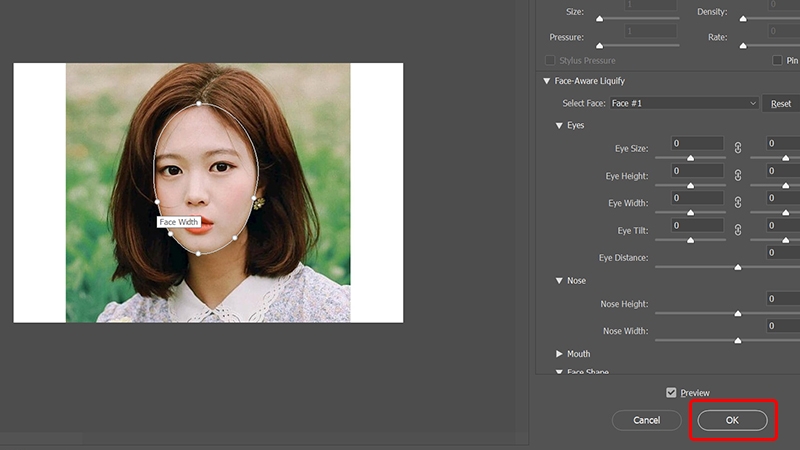Click the left Eye Width slider handle
The height and width of the screenshot is (450, 800).
690,213
